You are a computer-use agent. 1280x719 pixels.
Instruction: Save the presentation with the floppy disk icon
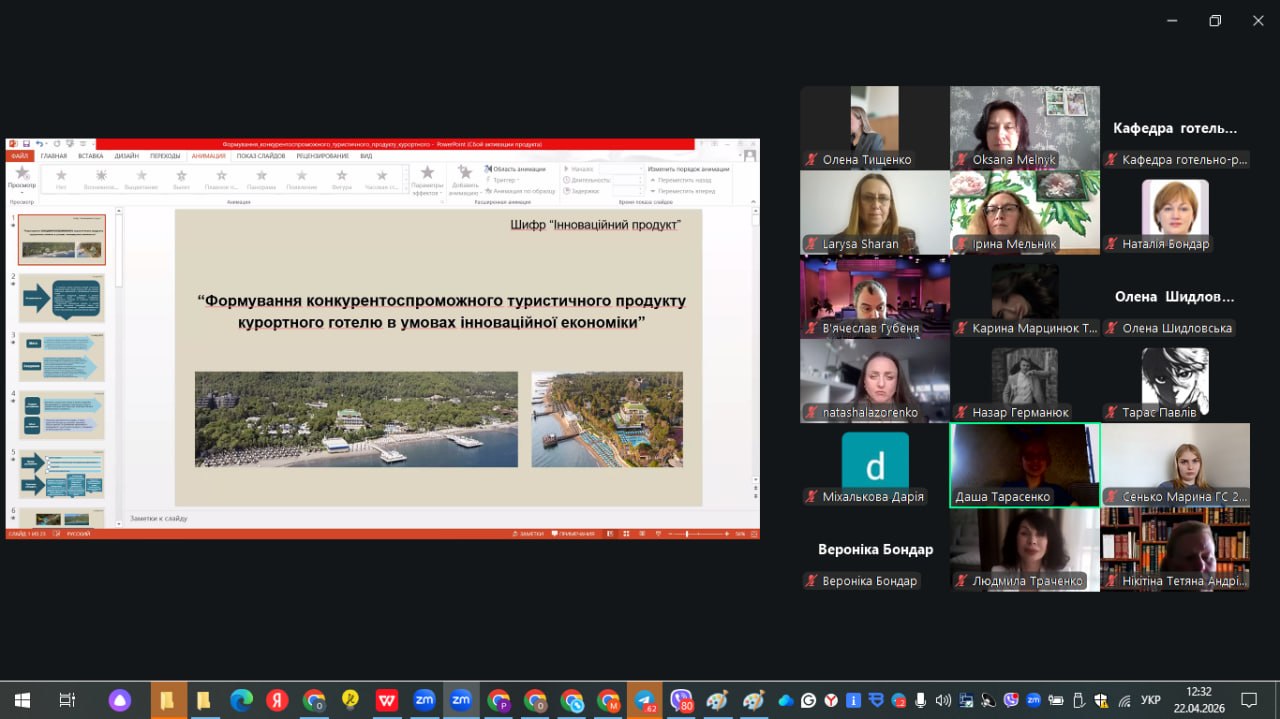pyautogui.click(x=26, y=144)
